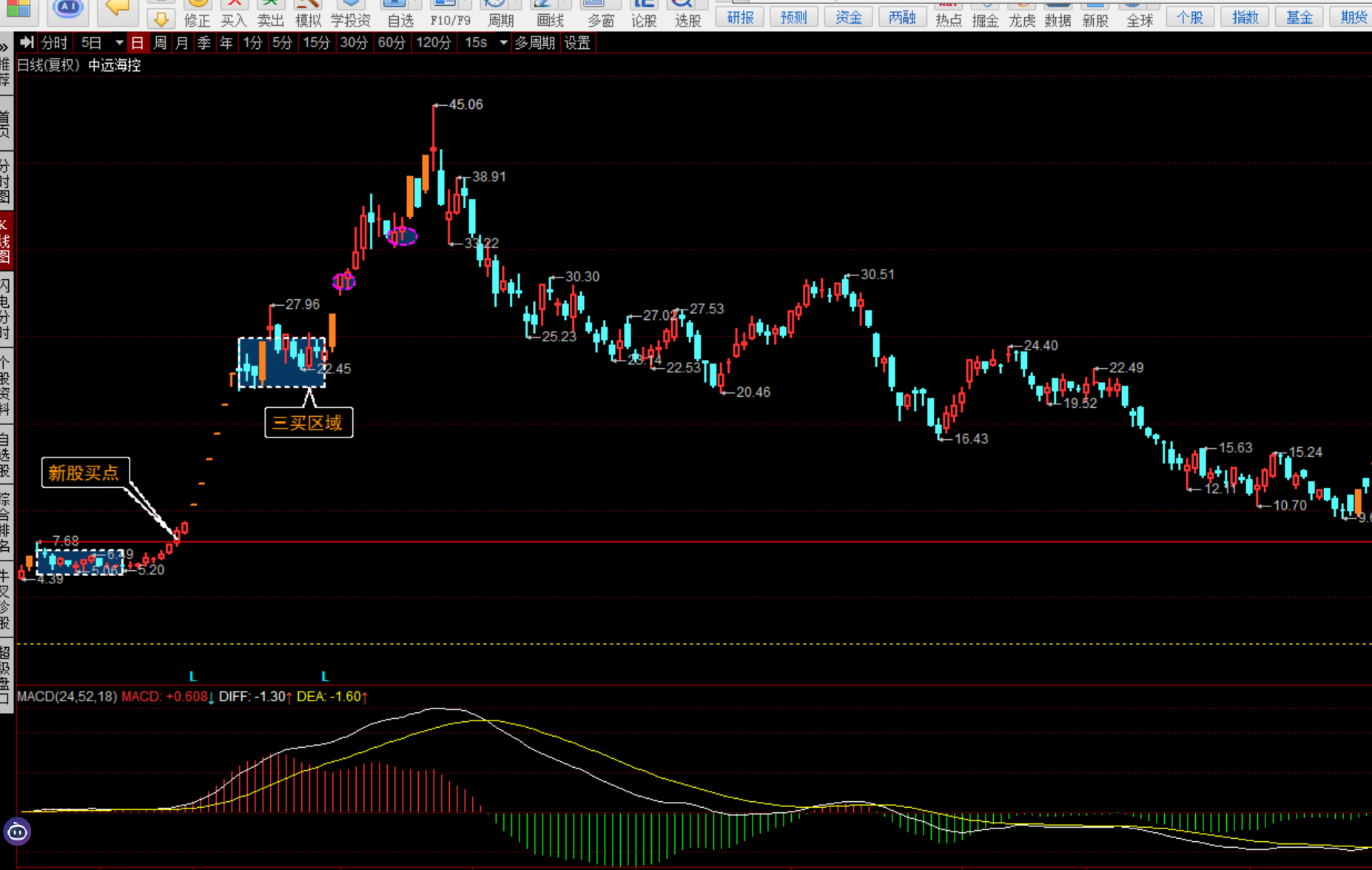Open the 选股 (stock picker) tool

click(x=687, y=14)
